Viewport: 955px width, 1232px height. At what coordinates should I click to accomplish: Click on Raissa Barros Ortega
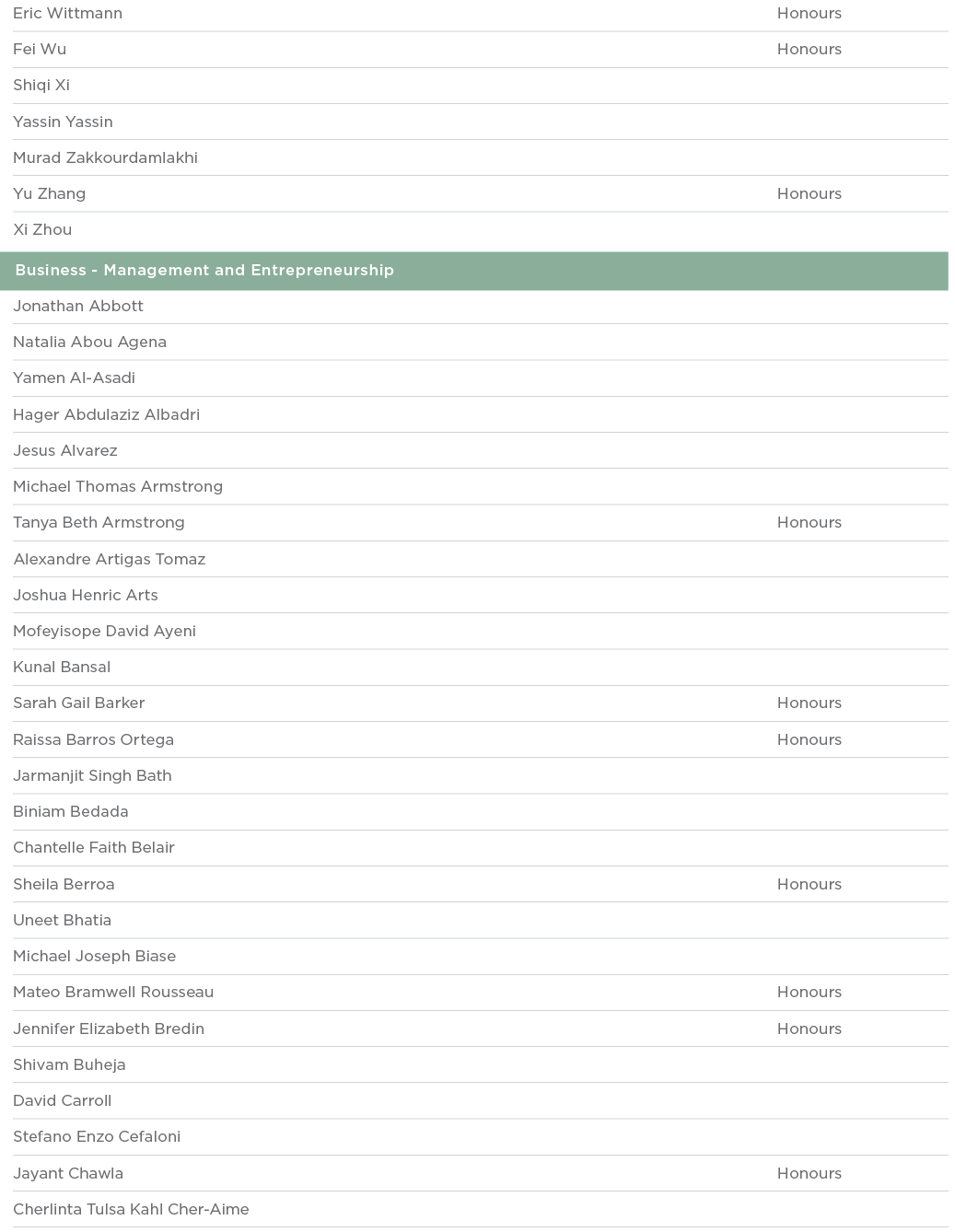[93, 740]
